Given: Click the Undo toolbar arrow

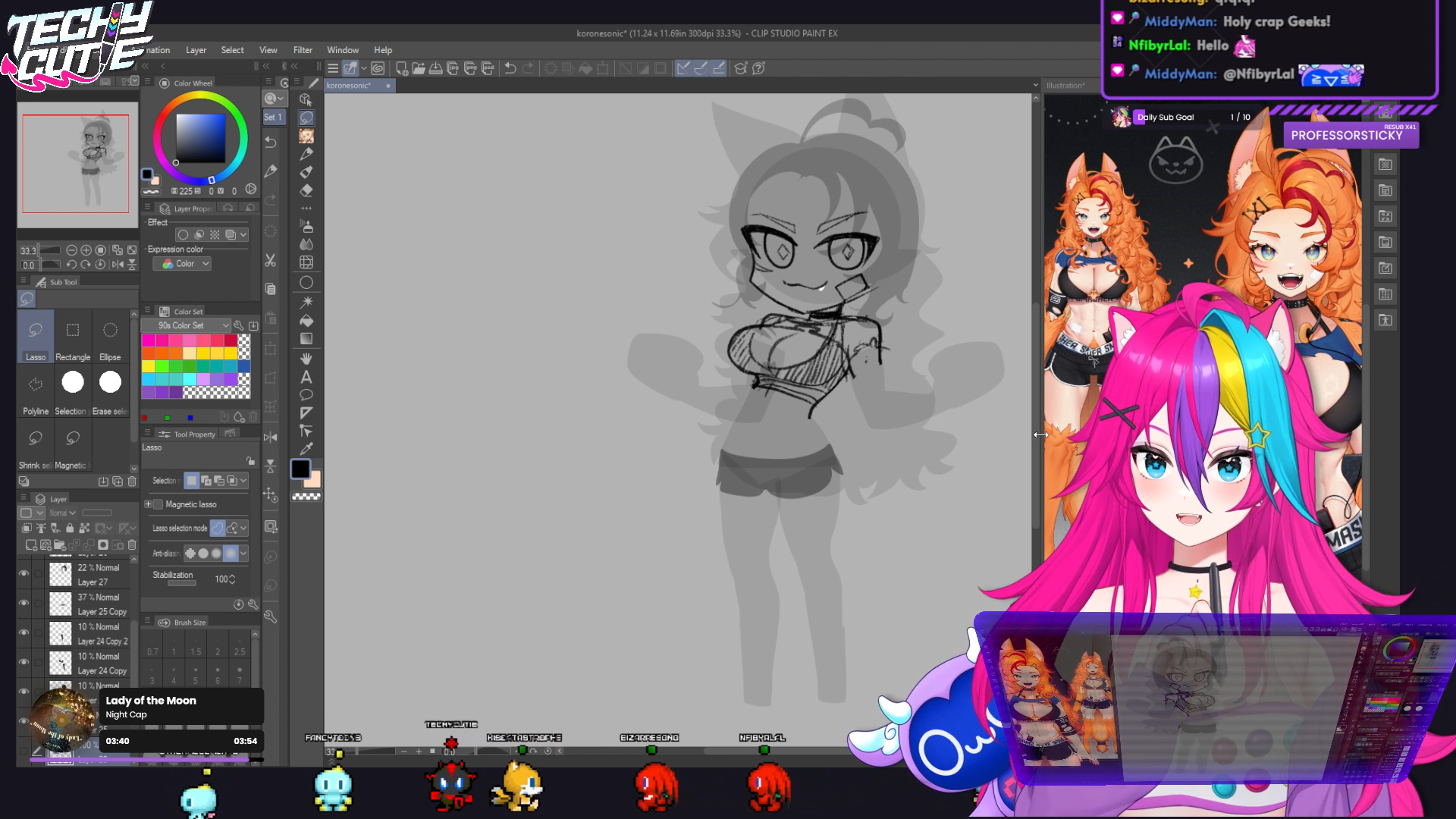Looking at the screenshot, I should (x=510, y=68).
